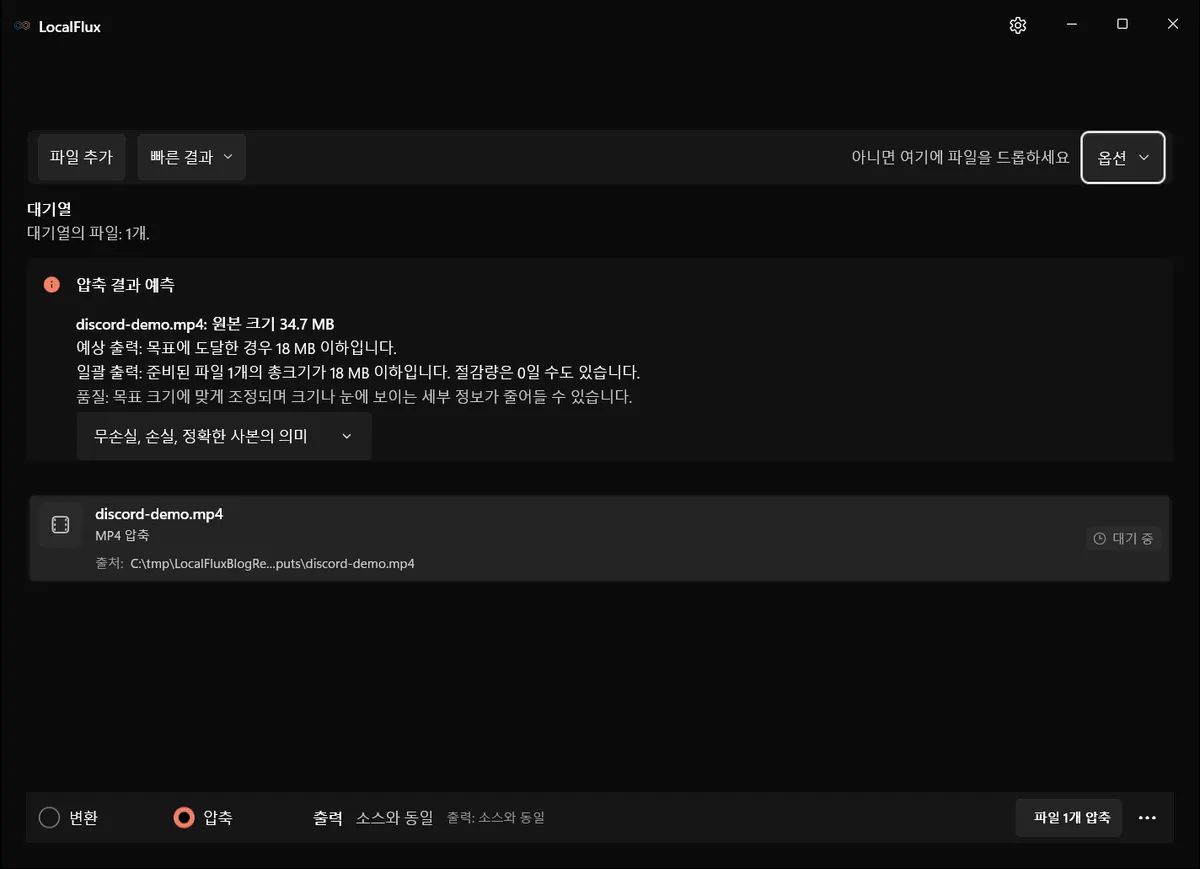1200x869 pixels.
Task: Click the 대기열 heading
Action: (49, 210)
